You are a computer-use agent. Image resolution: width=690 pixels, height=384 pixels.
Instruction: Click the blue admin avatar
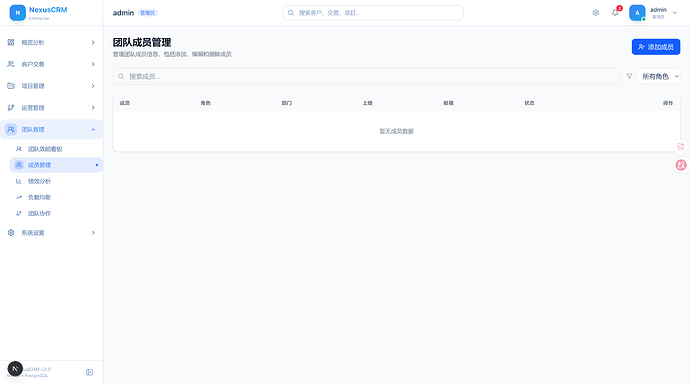tap(637, 13)
